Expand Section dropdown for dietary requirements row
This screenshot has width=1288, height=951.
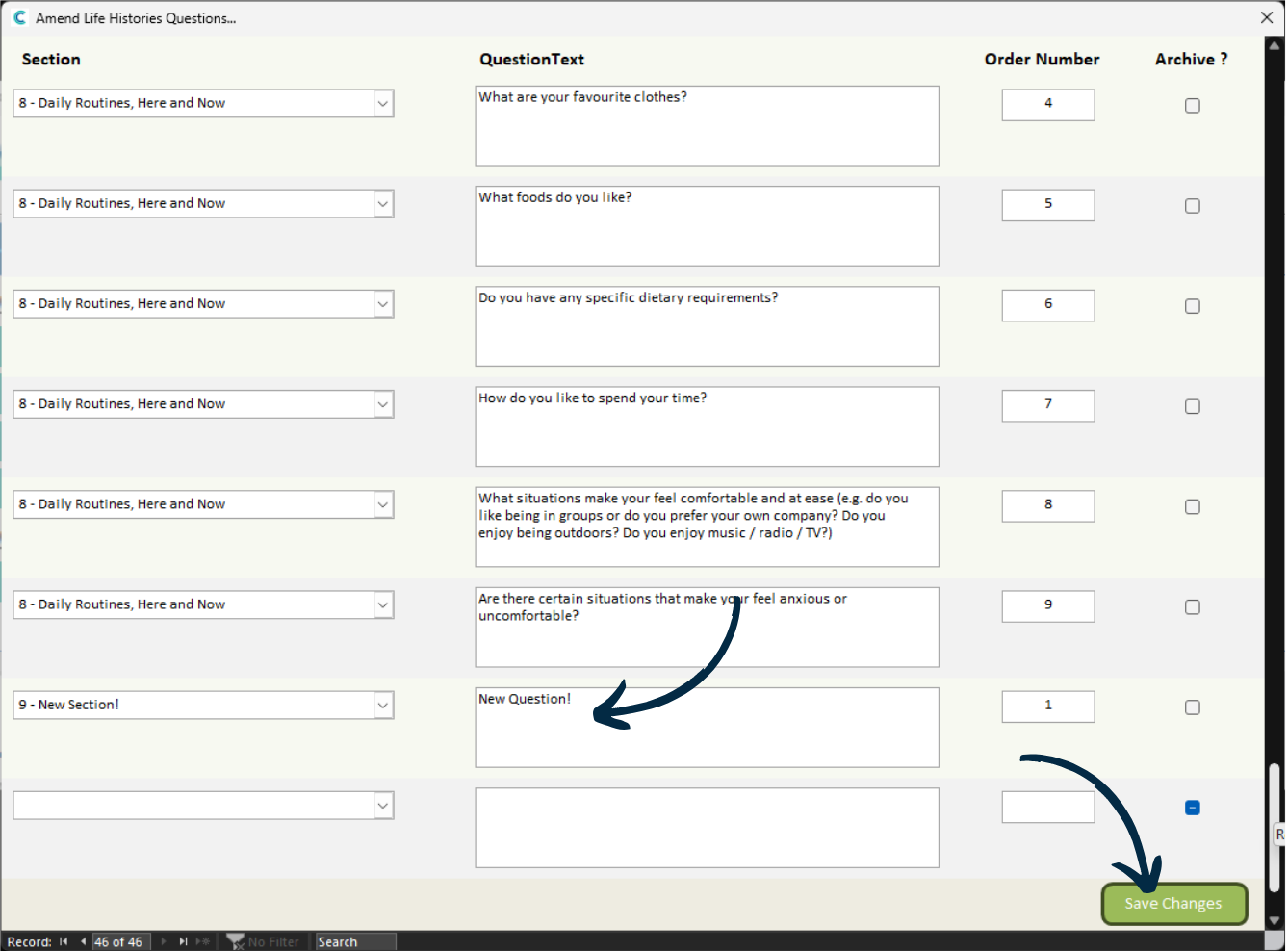pyautogui.click(x=383, y=304)
